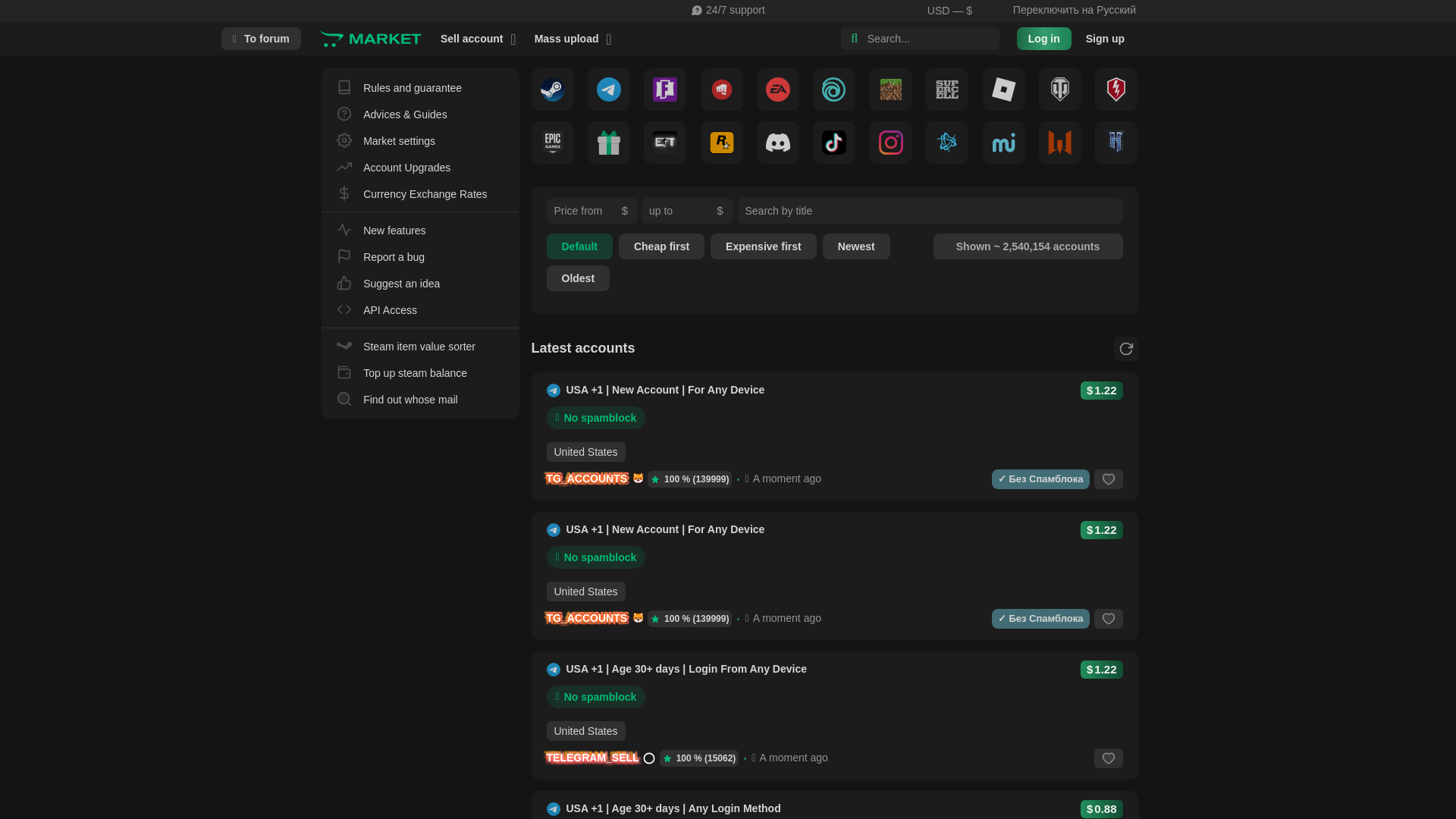Select the TikTok category icon
Viewport: 1456px width, 819px height.
[834, 143]
